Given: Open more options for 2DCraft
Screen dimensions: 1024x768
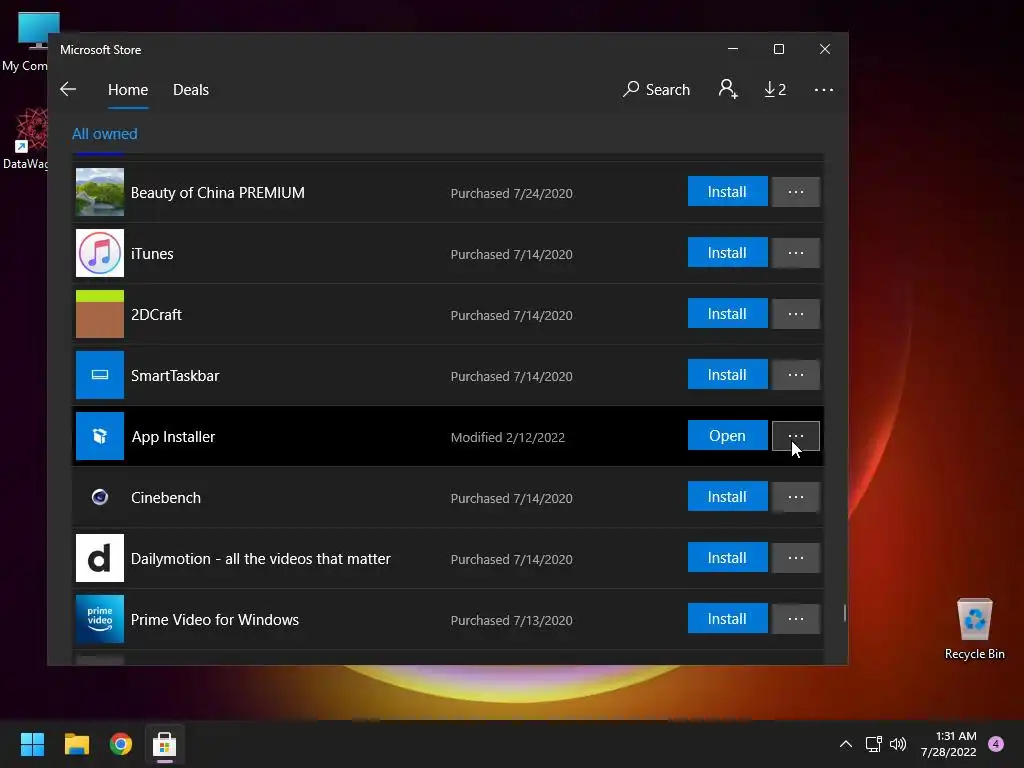Looking at the screenshot, I should (x=795, y=314).
